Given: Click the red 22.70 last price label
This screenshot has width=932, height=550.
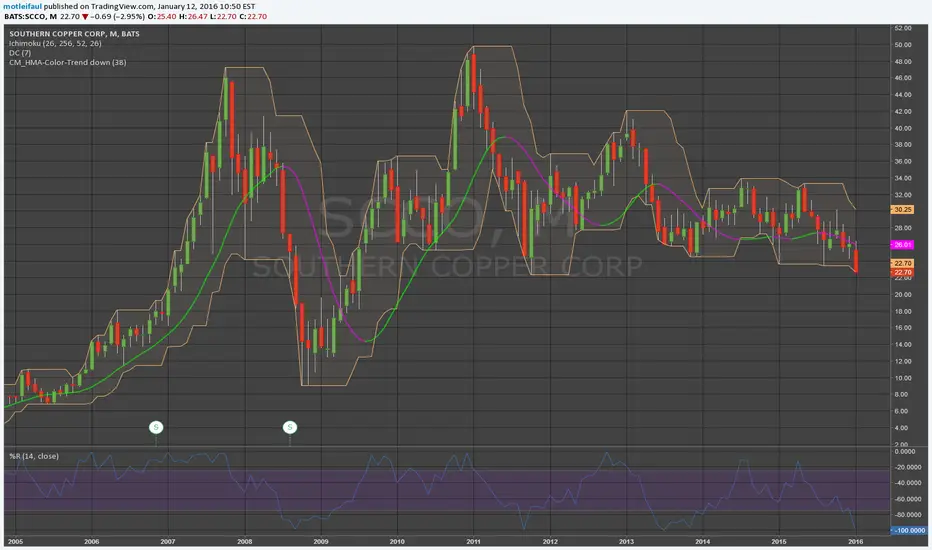Looking at the screenshot, I should [x=902, y=272].
